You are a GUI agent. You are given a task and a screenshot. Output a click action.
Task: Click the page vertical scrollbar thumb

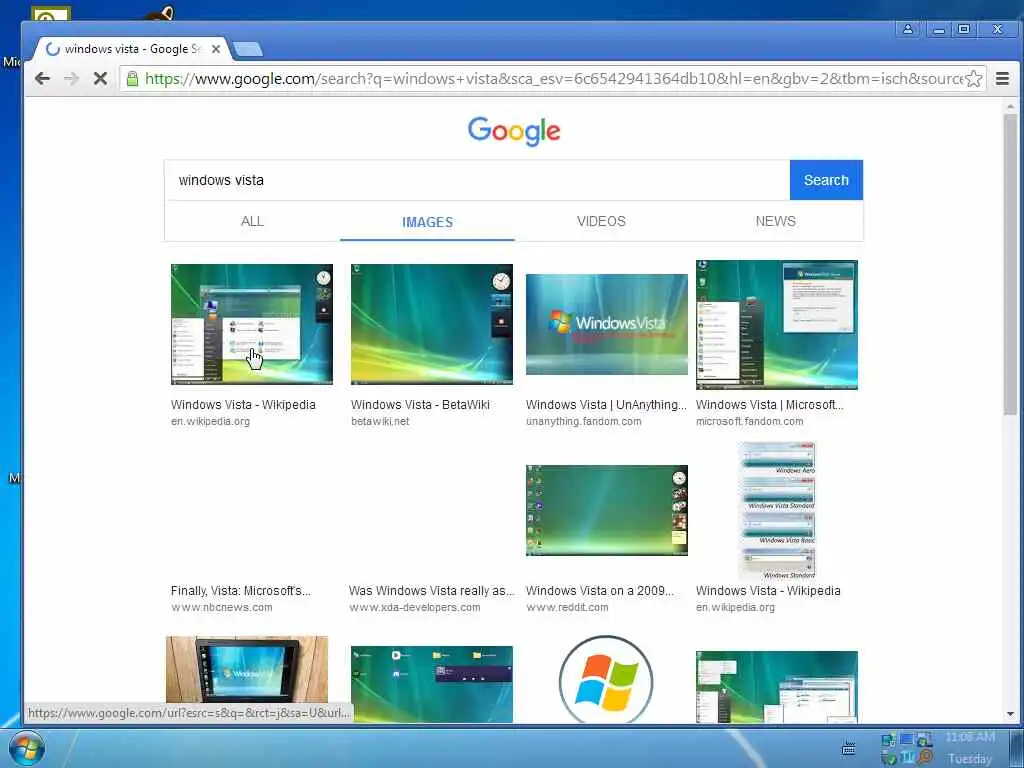tap(1010, 264)
